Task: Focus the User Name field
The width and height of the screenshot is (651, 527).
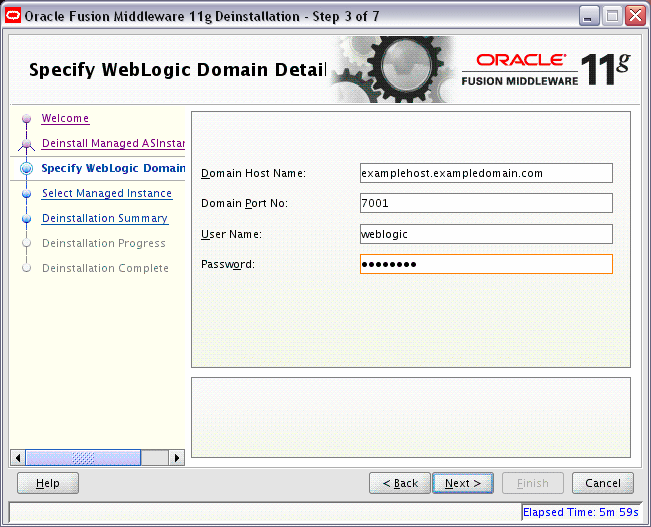Action: tap(486, 234)
